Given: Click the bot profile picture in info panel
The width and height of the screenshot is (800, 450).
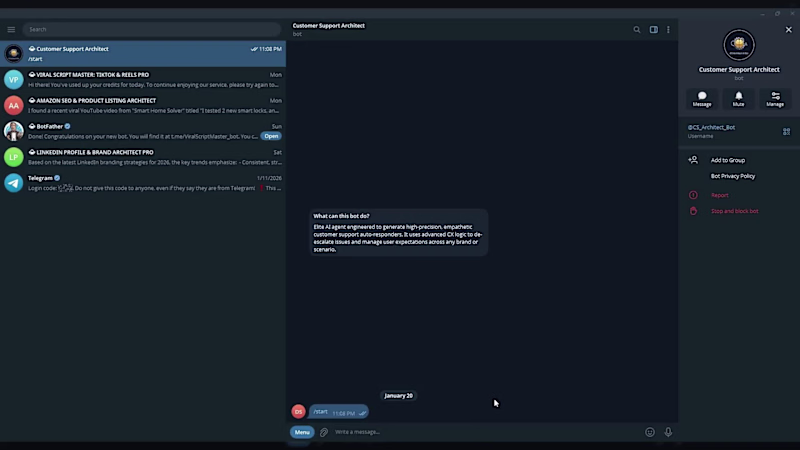Looking at the screenshot, I should pyautogui.click(x=739, y=45).
